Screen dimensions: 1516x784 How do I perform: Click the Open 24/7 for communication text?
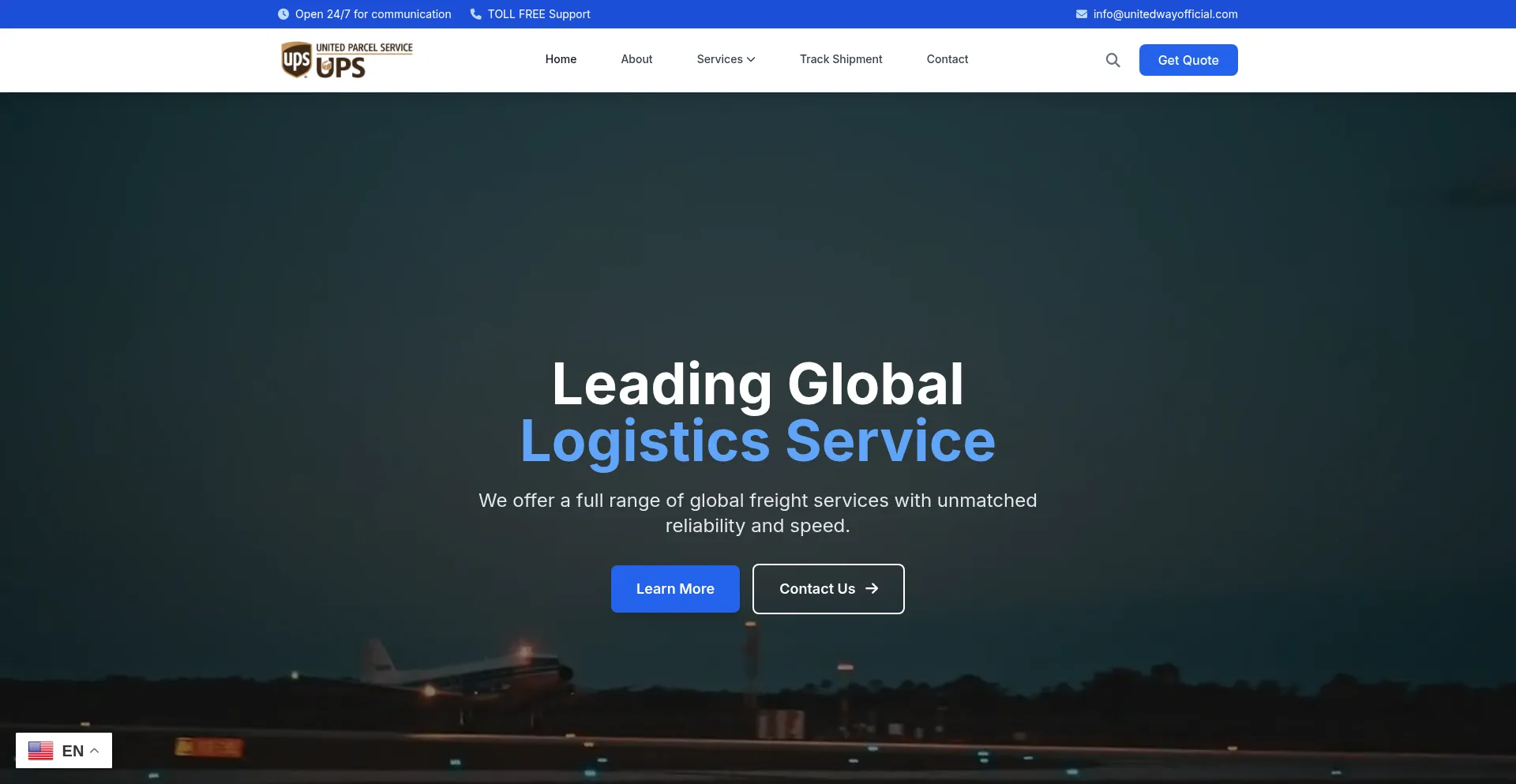373,14
